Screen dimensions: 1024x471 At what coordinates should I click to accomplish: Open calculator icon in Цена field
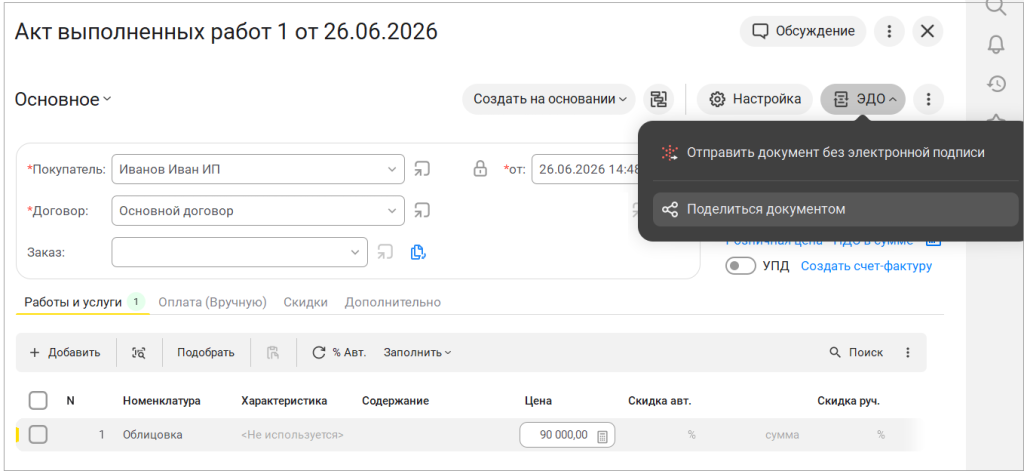tap(603, 436)
